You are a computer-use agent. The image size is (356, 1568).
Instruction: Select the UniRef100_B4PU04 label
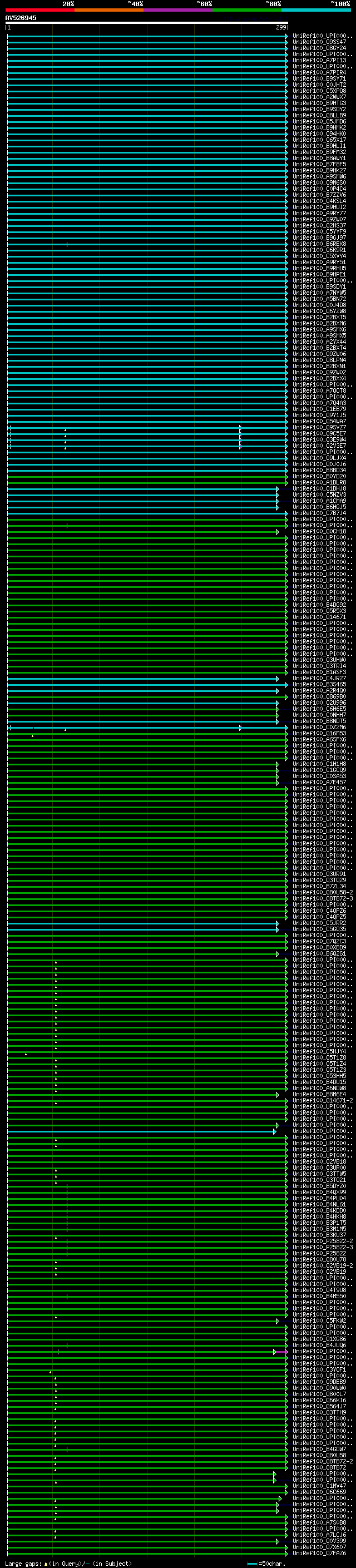(319, 1198)
